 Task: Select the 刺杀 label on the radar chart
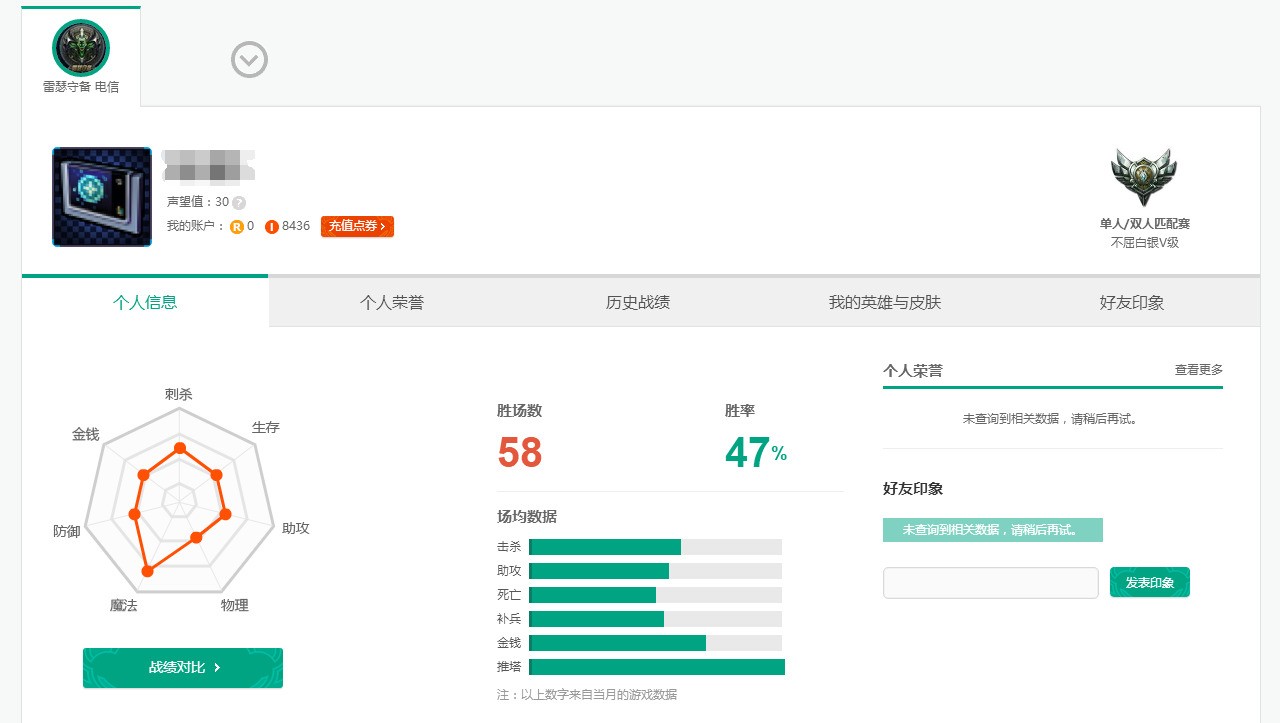179,394
